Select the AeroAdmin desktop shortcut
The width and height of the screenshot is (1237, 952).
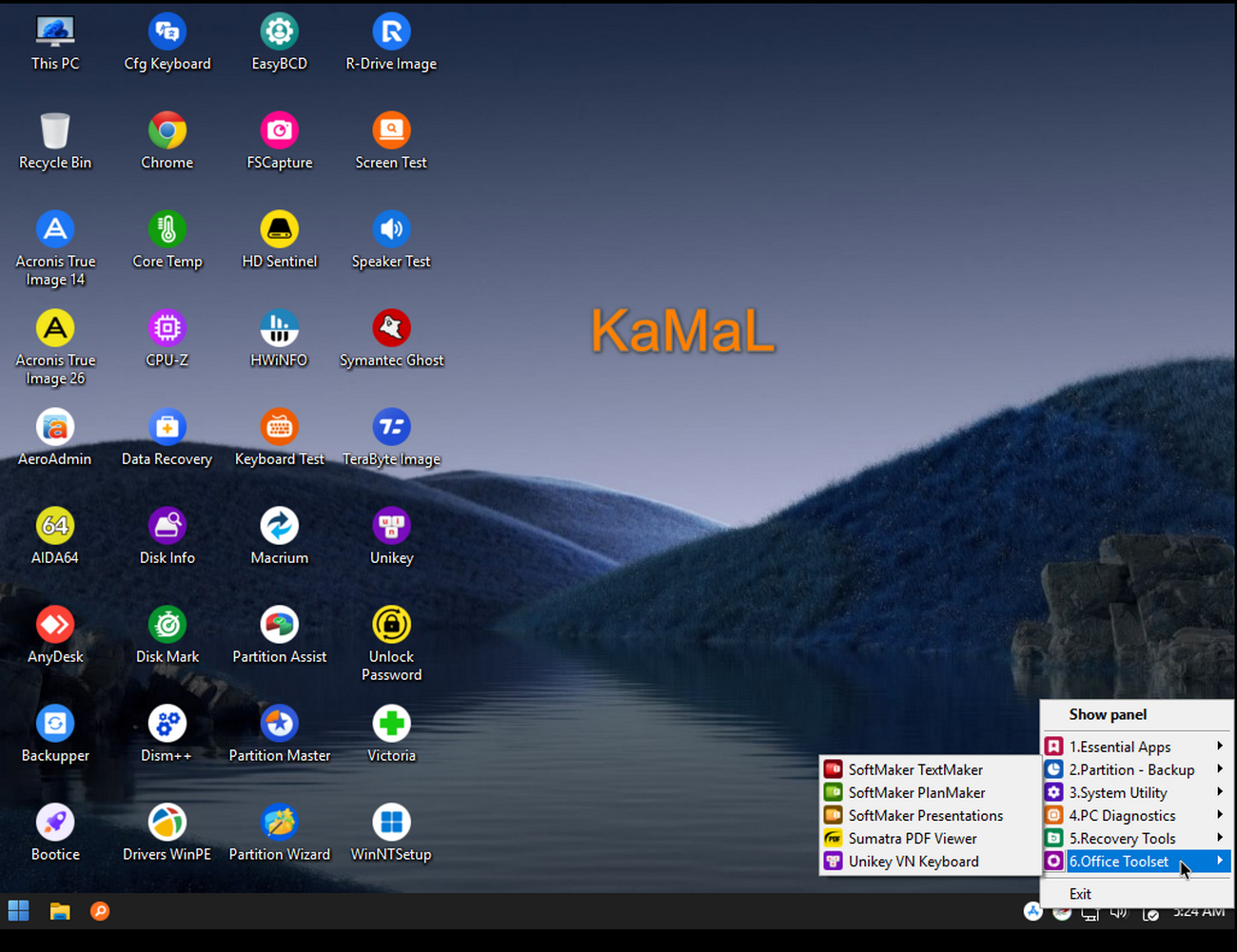pyautogui.click(x=55, y=439)
